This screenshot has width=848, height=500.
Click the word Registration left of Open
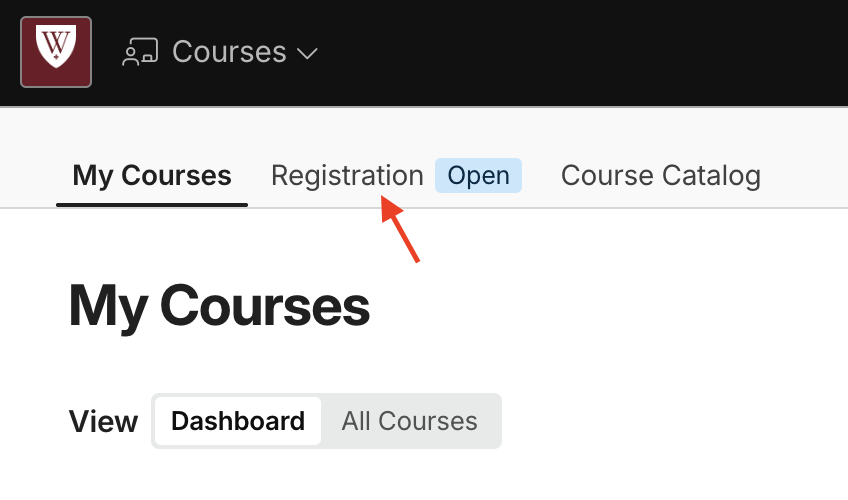[x=347, y=176]
